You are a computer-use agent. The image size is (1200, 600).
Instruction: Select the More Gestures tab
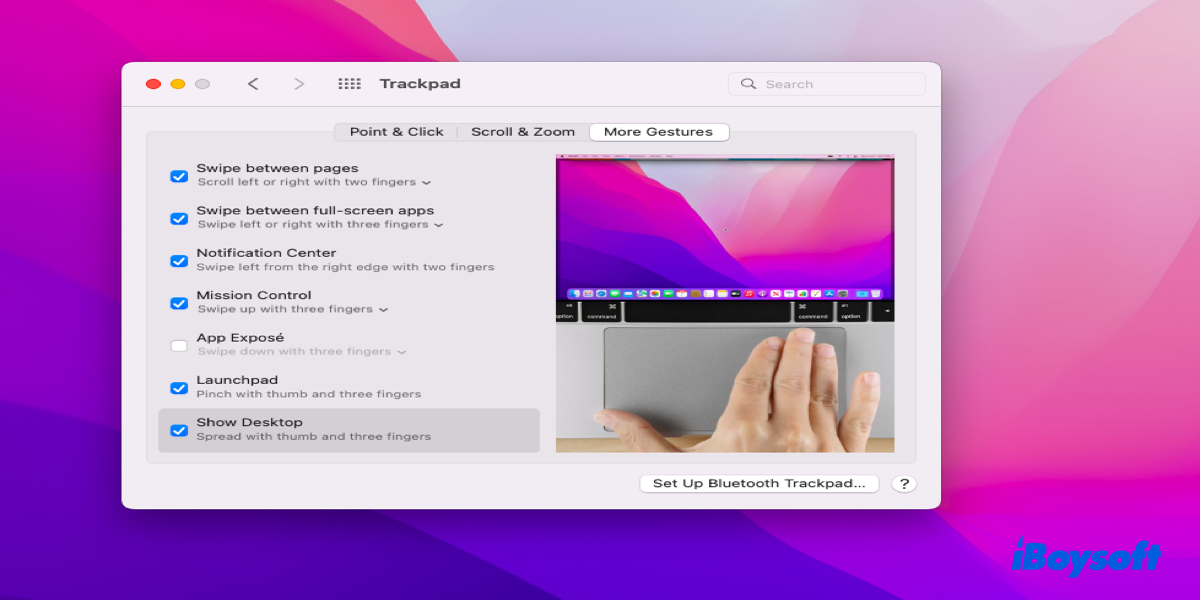659,132
